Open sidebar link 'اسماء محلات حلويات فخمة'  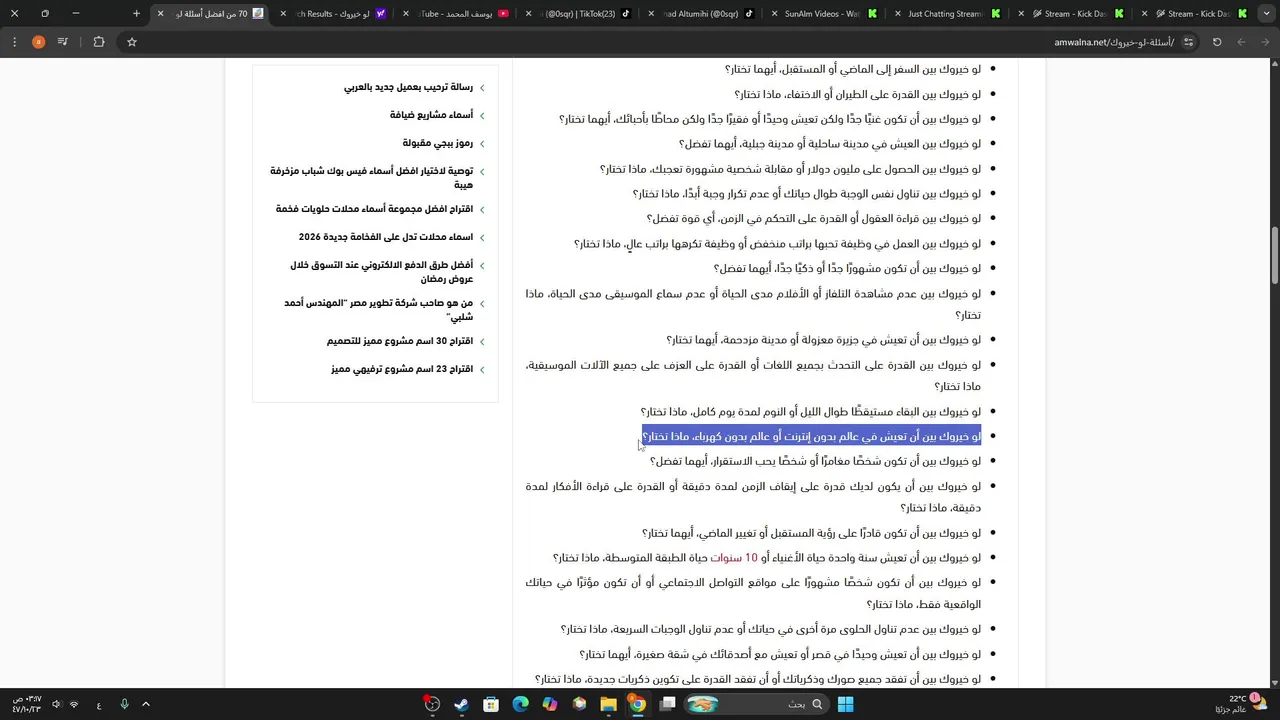(x=375, y=209)
